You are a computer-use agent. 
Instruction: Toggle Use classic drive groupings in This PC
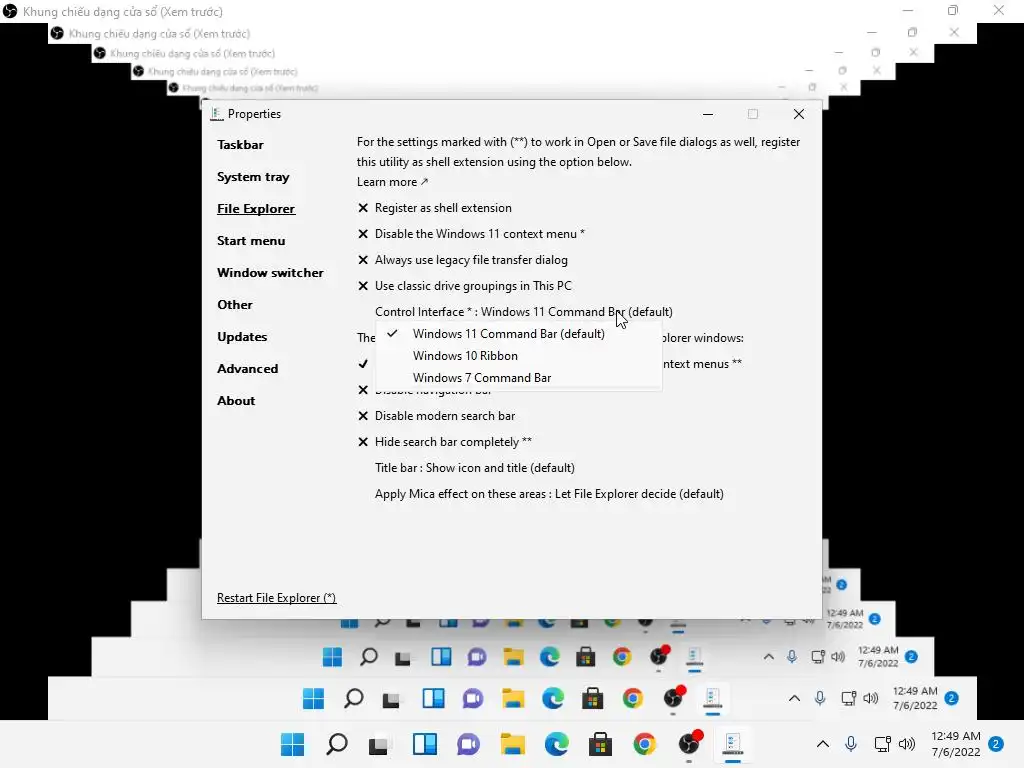pos(464,286)
